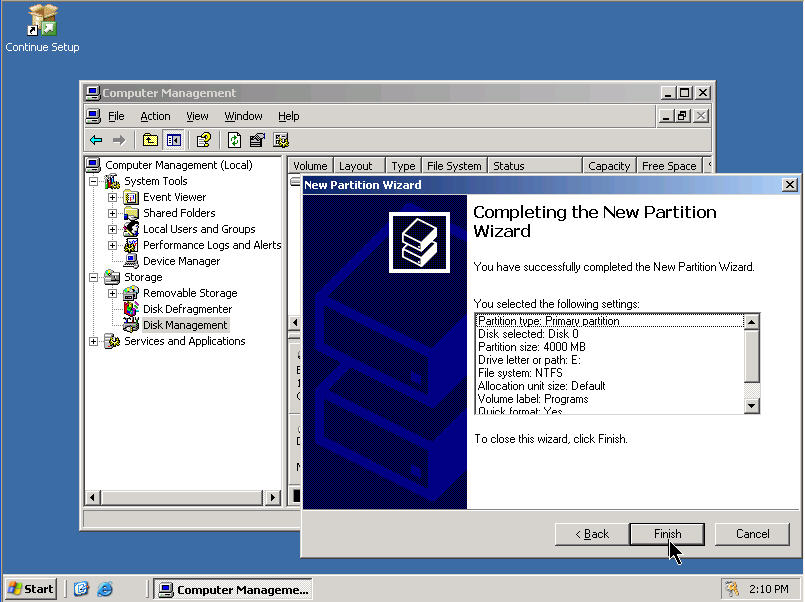Click the Help toolbar icon with question mark
The image size is (805, 602).
pyautogui.click(x=204, y=140)
